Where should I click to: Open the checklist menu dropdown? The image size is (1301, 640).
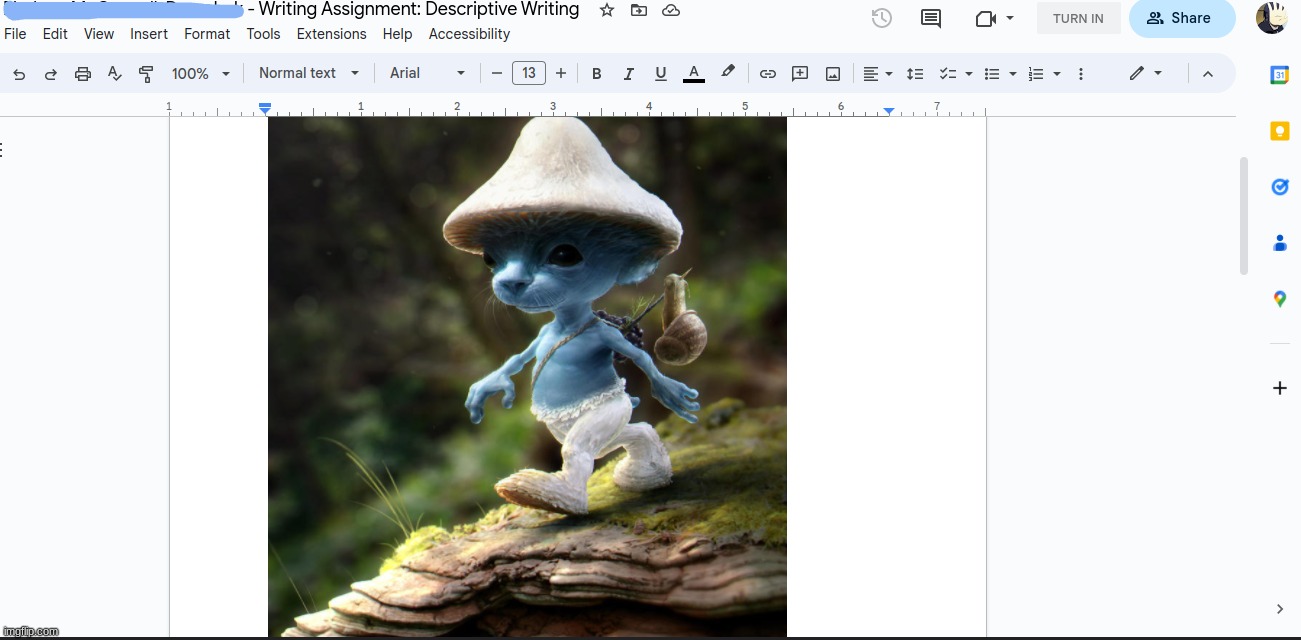(x=956, y=74)
